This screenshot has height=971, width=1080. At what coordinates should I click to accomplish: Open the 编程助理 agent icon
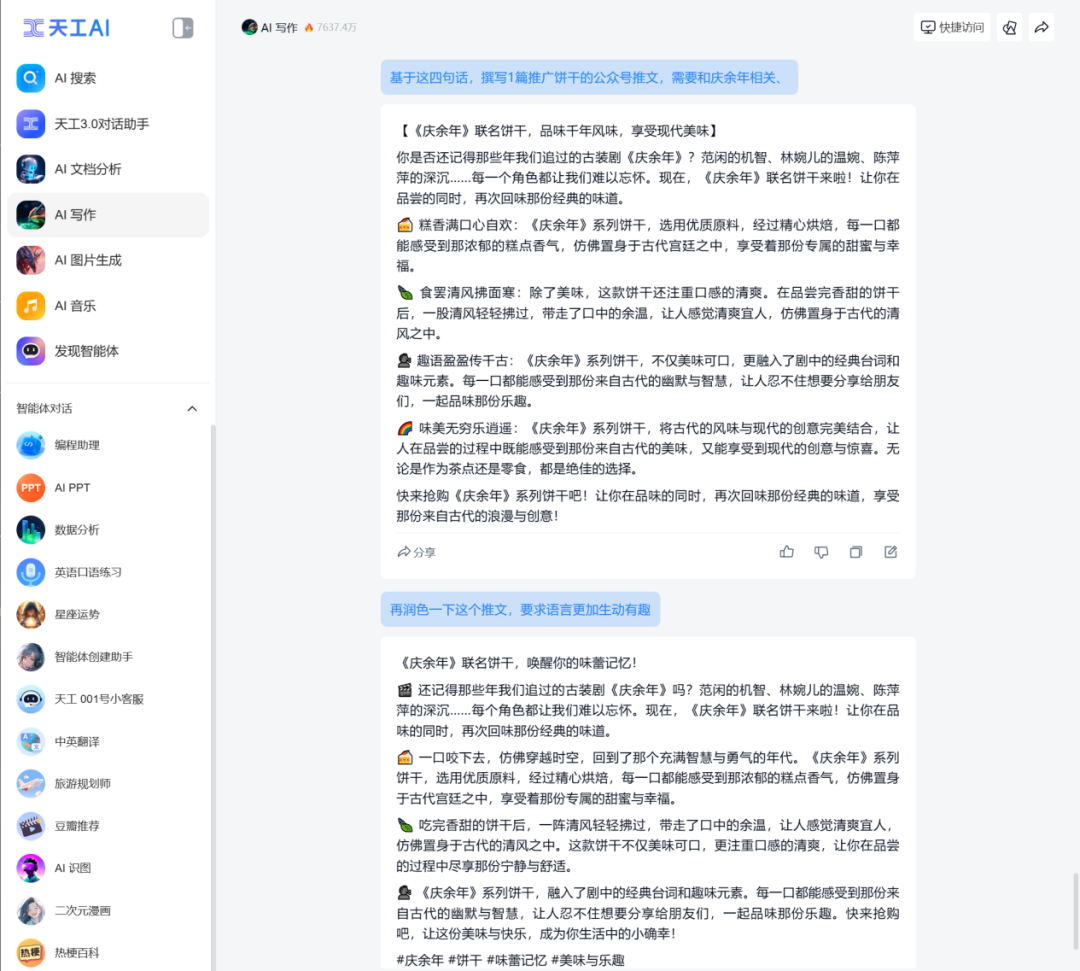[30, 445]
